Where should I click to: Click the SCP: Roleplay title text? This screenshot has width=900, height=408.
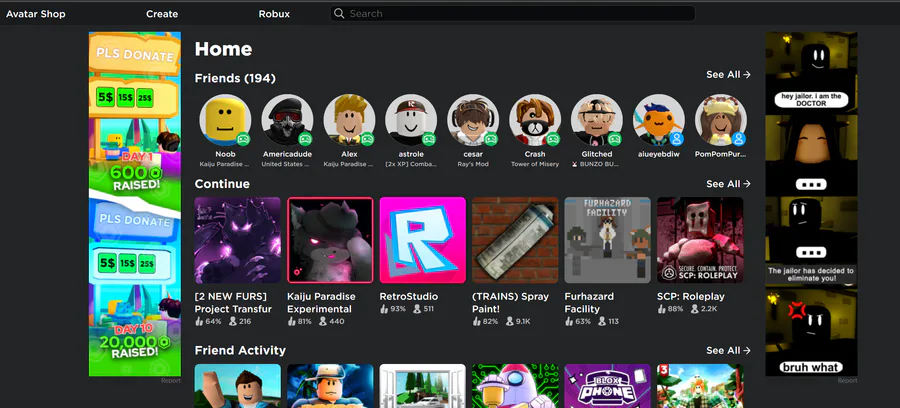[690, 297]
